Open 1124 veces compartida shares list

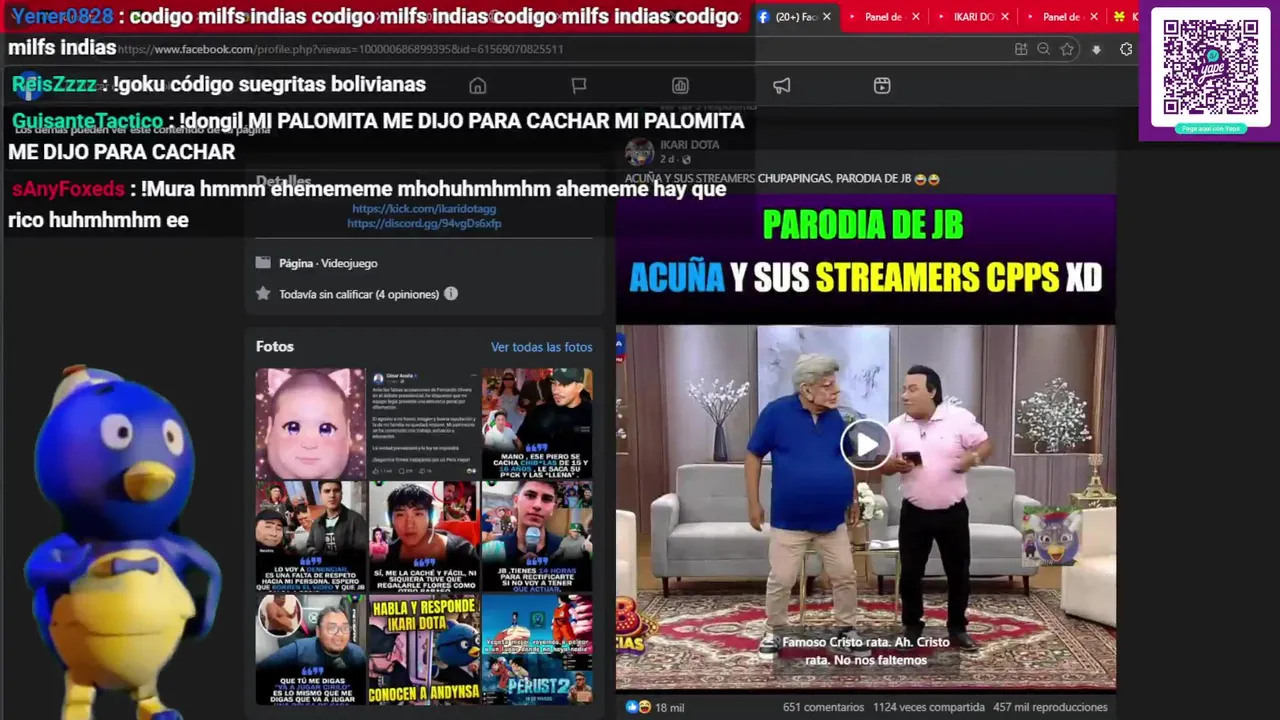pos(928,707)
